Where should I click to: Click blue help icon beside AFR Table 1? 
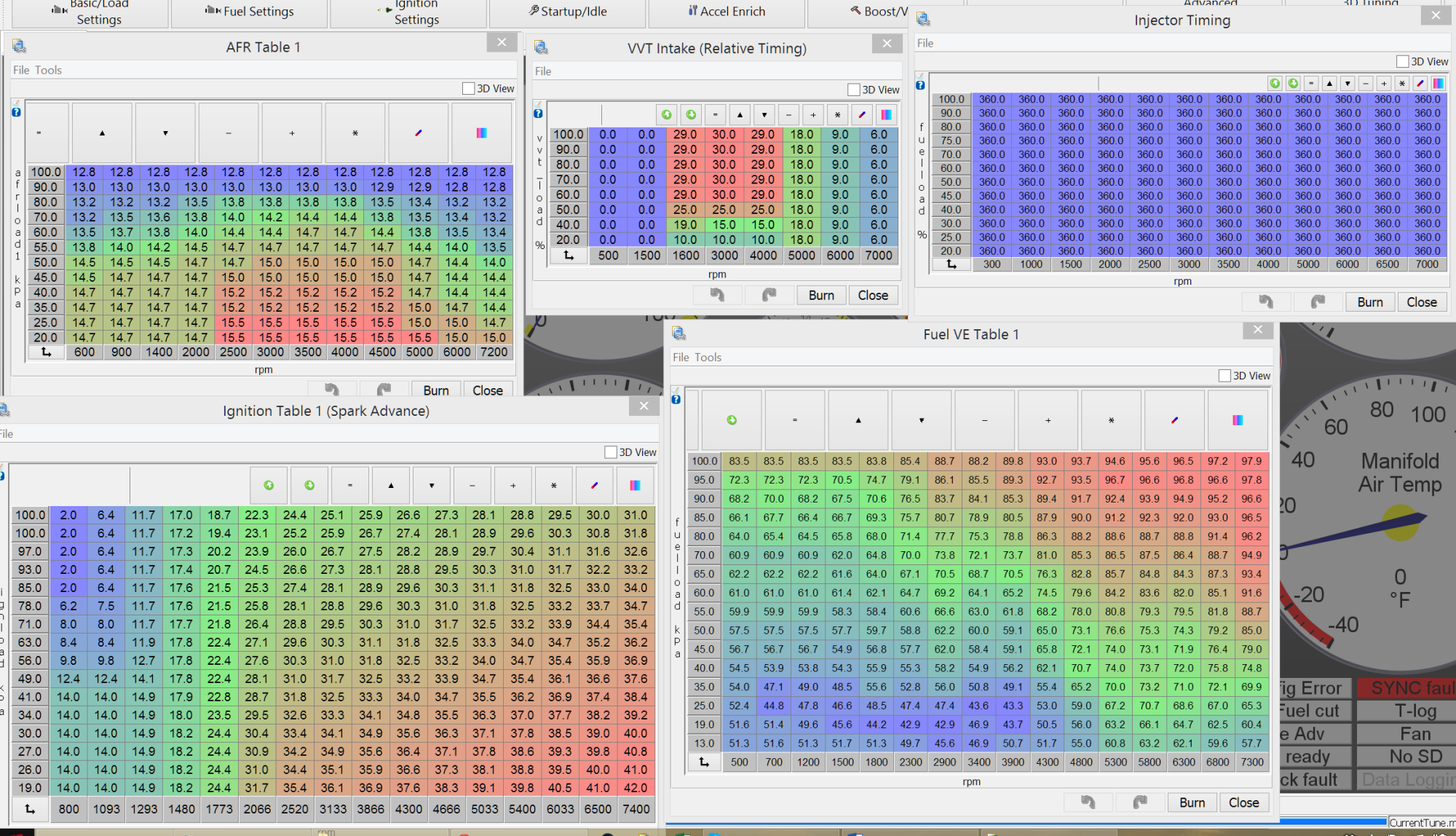(x=16, y=112)
